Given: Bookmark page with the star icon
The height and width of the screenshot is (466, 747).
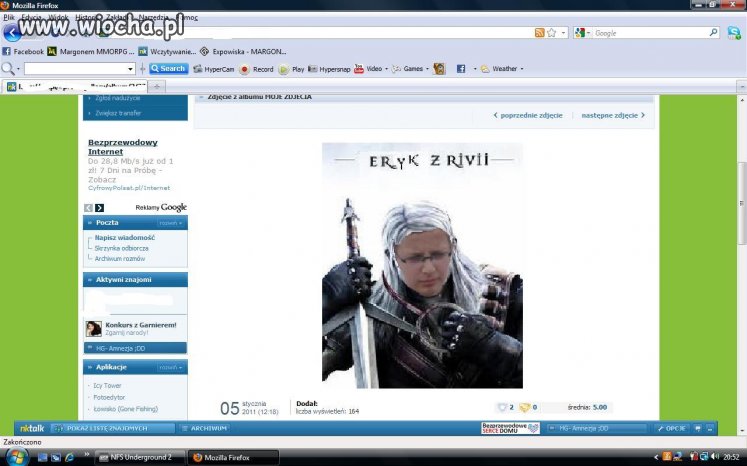Looking at the screenshot, I should (552, 33).
